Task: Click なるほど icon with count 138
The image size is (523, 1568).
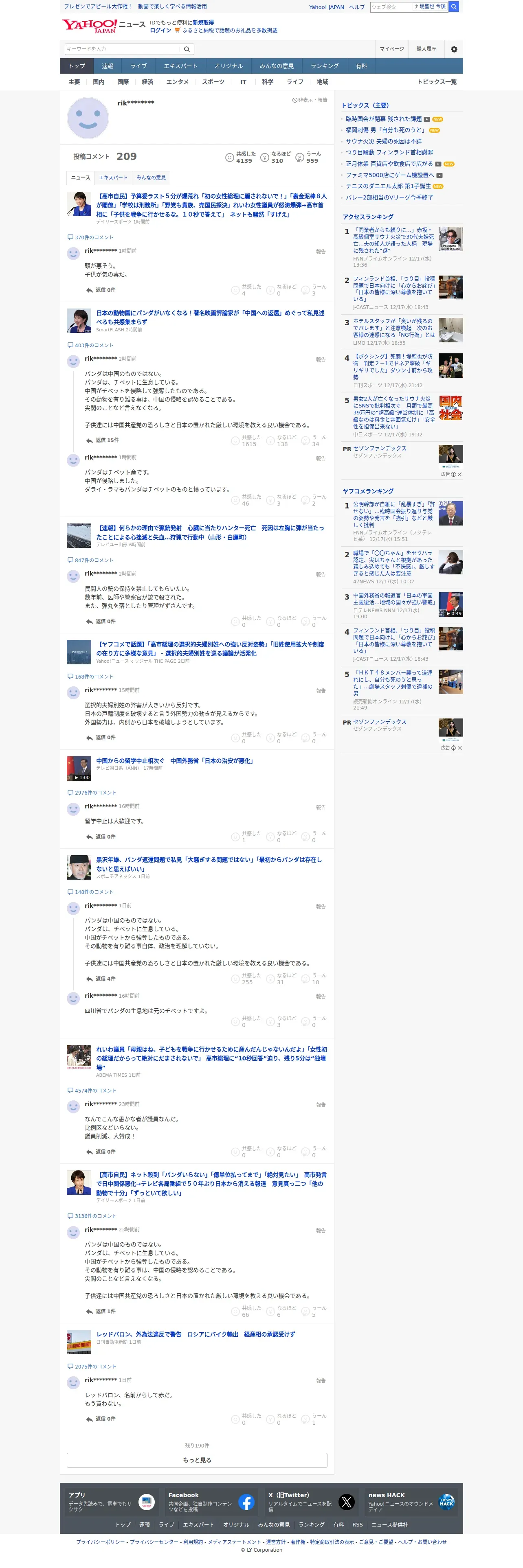Action: 270,441
